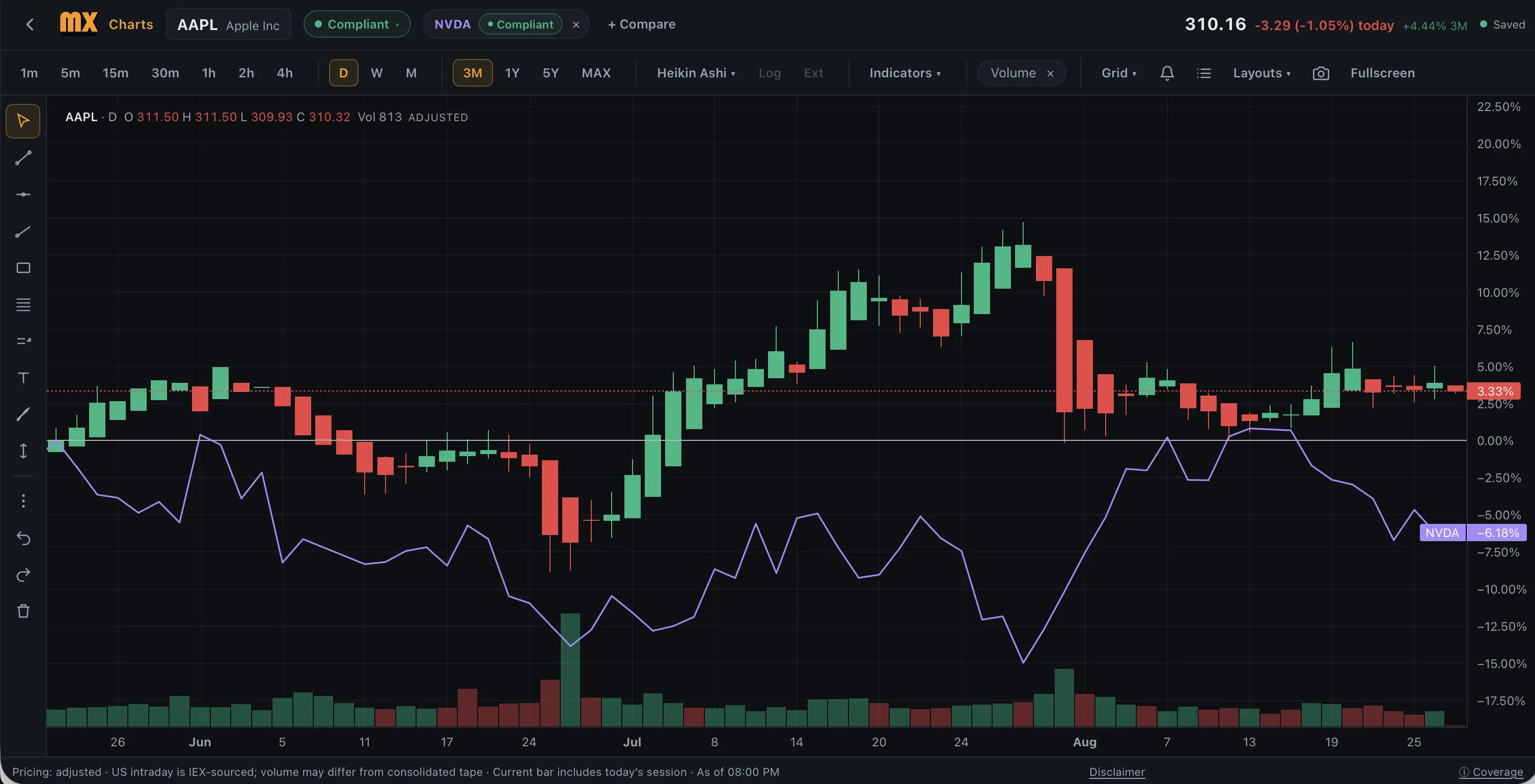Select the price label annotation tool
This screenshot has height=784, width=1535.
point(23,342)
